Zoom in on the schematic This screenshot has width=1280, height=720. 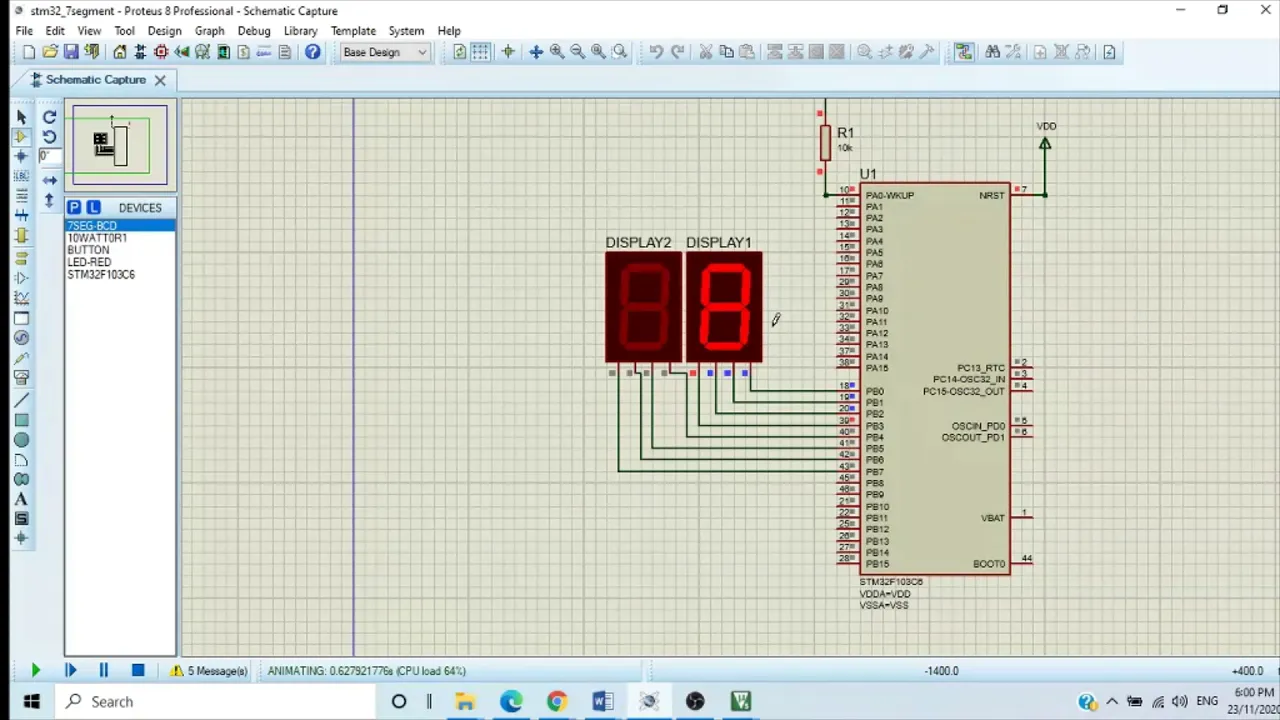[x=557, y=52]
